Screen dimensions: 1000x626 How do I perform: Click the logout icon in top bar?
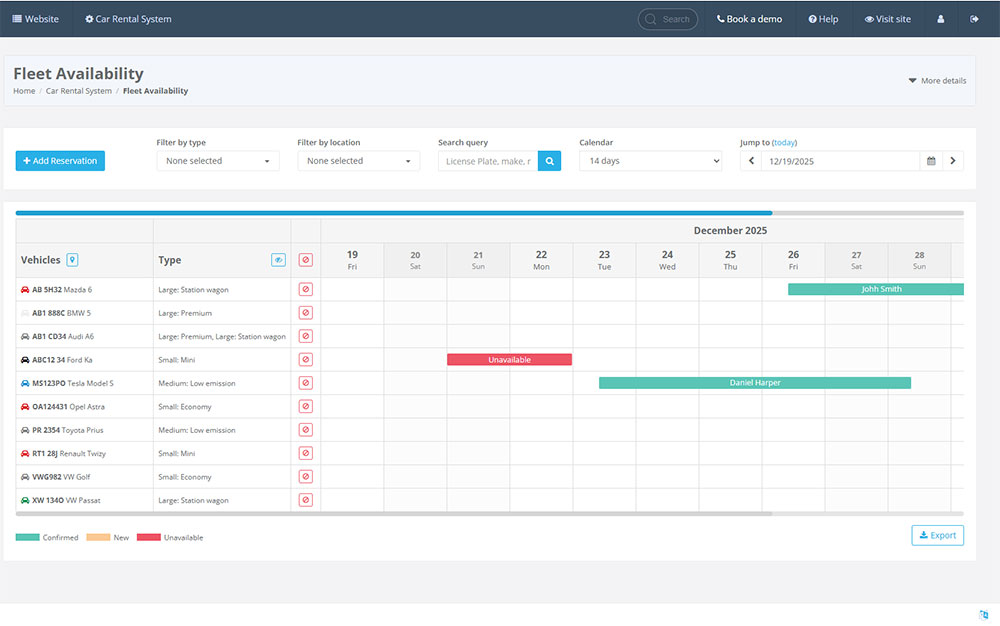[974, 19]
